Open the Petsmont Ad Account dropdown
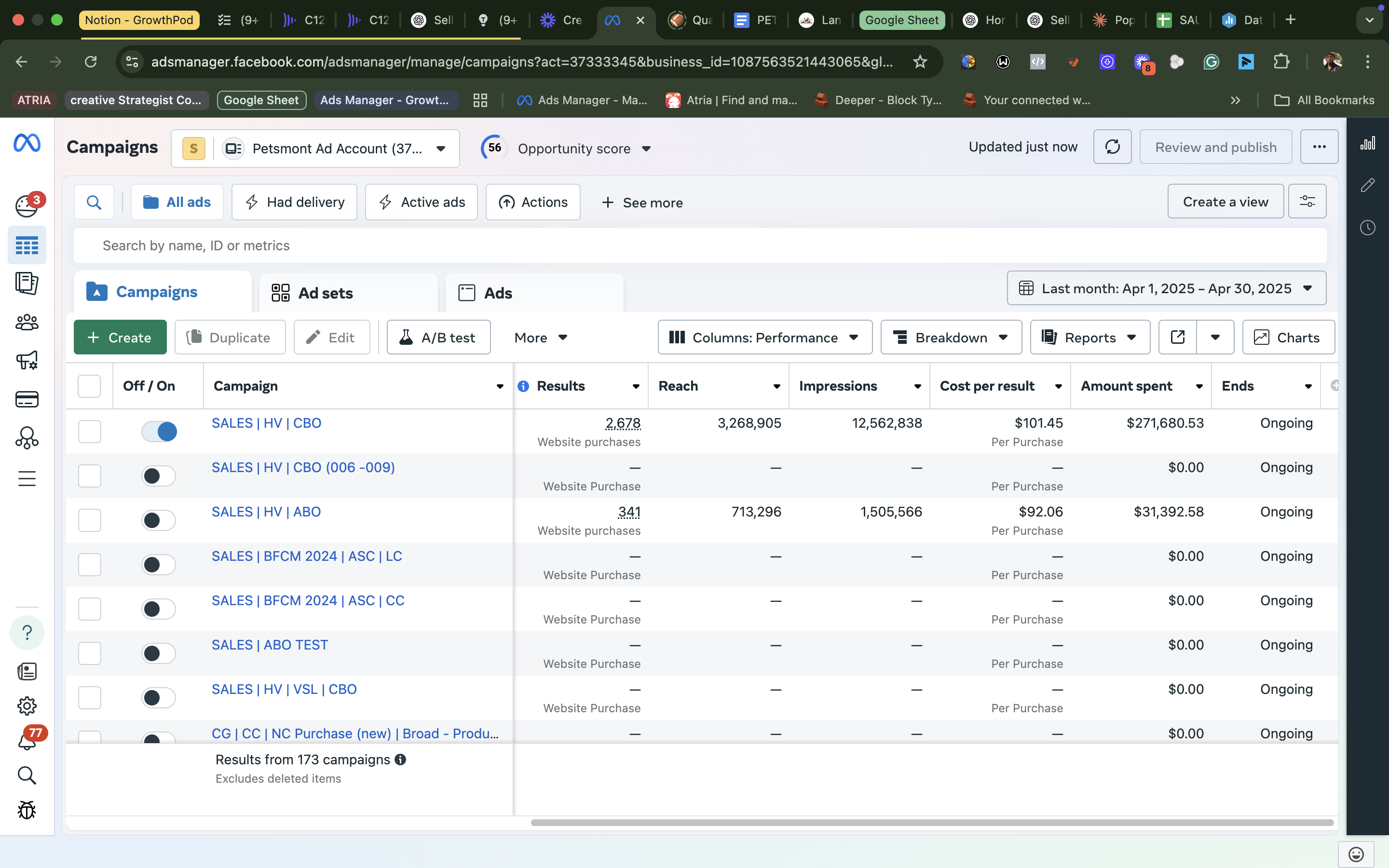 [315, 149]
